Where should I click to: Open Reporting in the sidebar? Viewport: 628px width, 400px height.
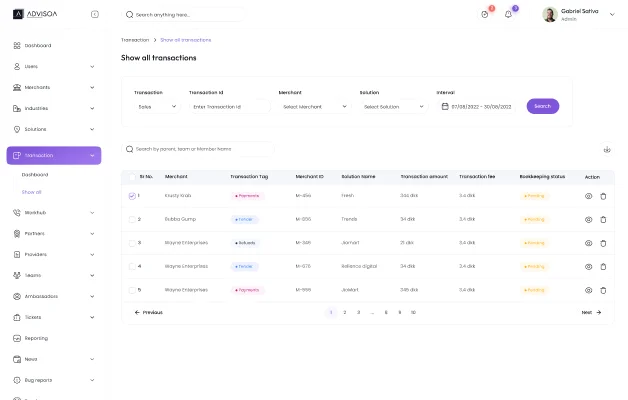tap(31, 338)
